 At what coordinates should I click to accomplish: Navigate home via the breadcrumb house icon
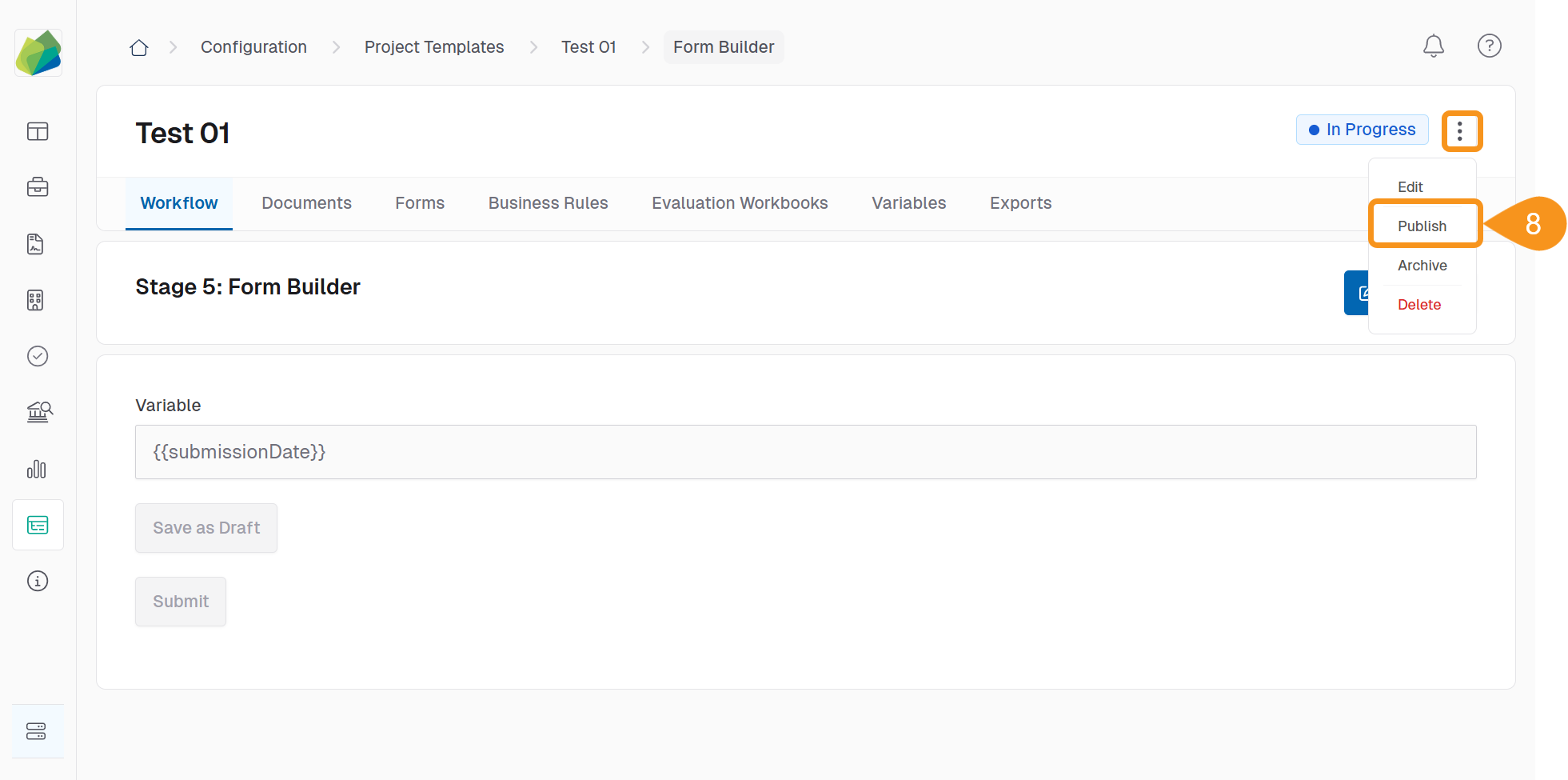(138, 46)
